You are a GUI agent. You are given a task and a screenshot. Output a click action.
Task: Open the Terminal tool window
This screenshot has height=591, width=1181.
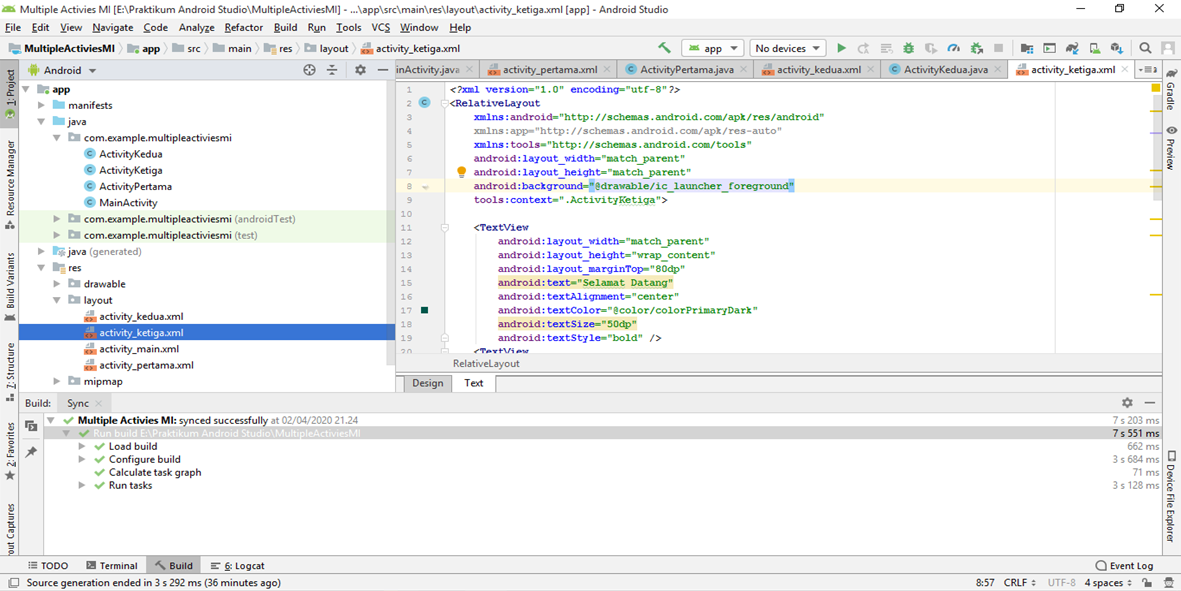(111, 565)
